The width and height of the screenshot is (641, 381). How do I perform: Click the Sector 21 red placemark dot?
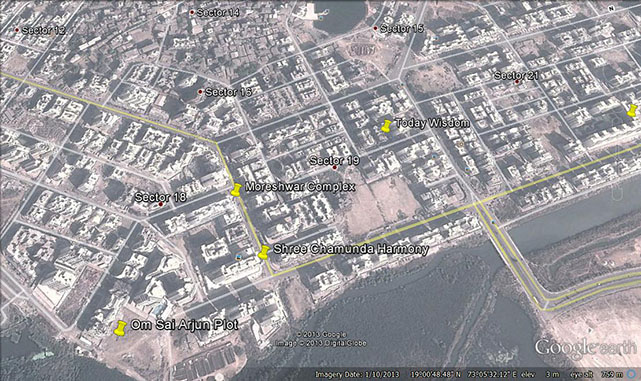pyautogui.click(x=517, y=82)
